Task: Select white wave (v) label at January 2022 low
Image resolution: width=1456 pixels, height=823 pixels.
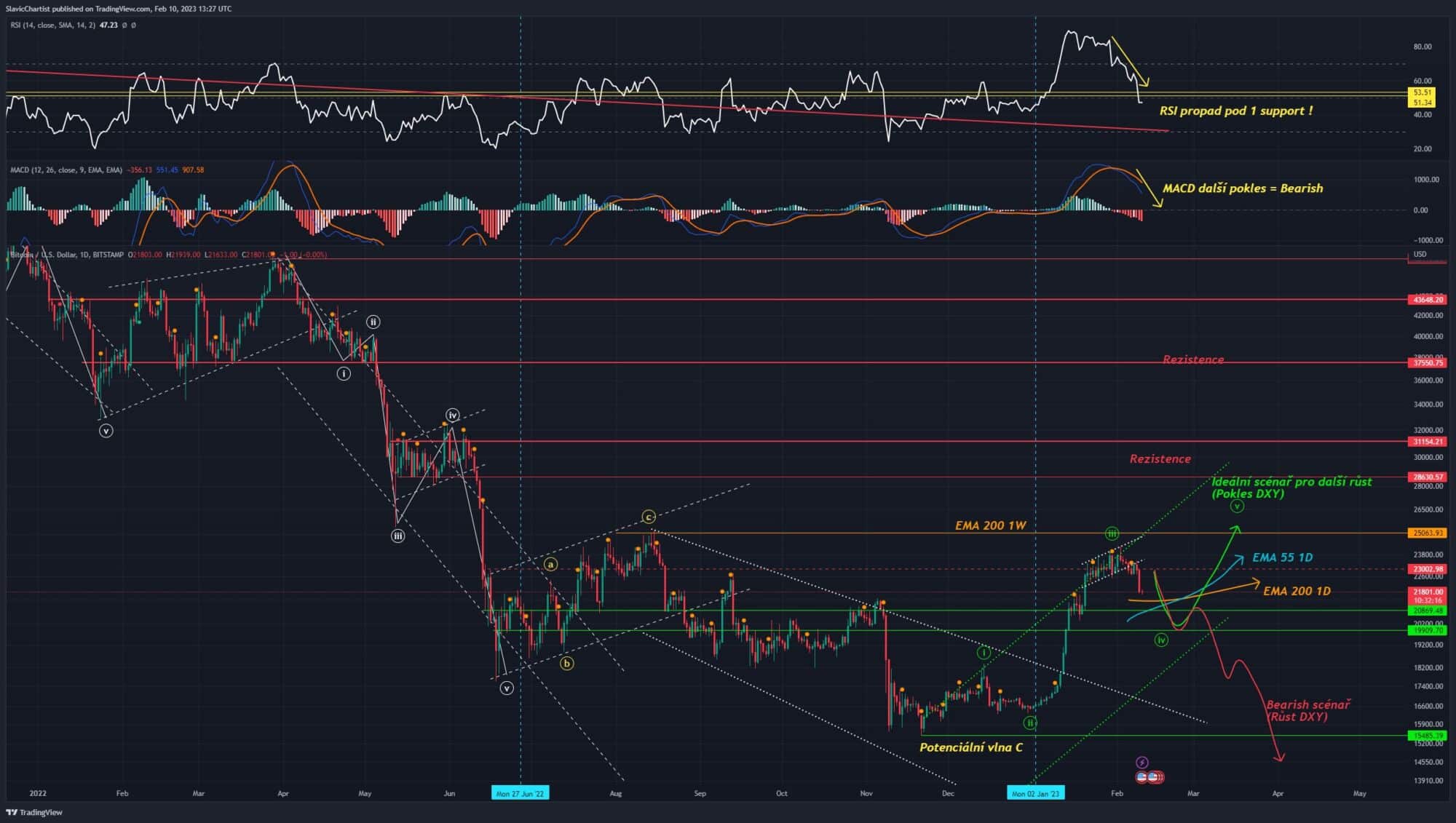Action: (x=106, y=431)
